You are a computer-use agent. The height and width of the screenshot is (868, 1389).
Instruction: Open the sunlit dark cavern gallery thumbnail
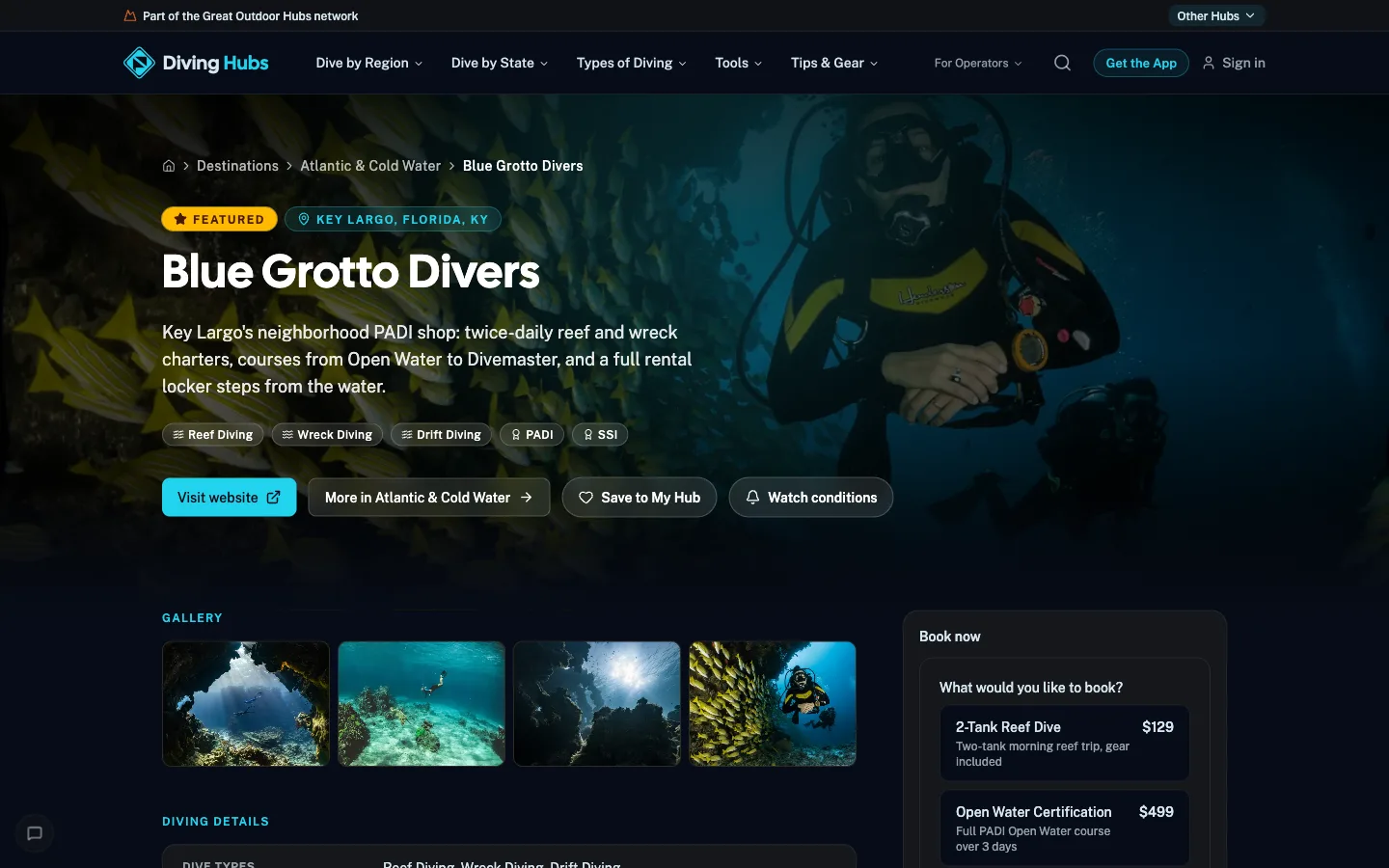[x=597, y=704]
